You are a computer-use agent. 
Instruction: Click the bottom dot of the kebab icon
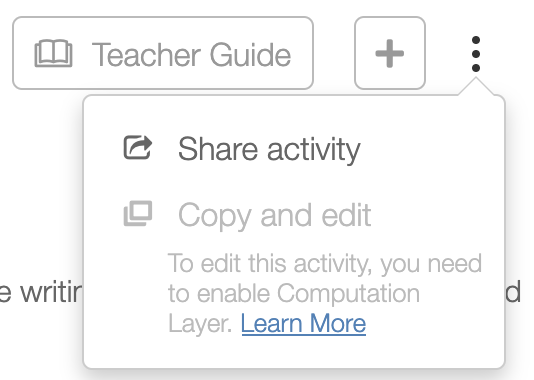476,68
